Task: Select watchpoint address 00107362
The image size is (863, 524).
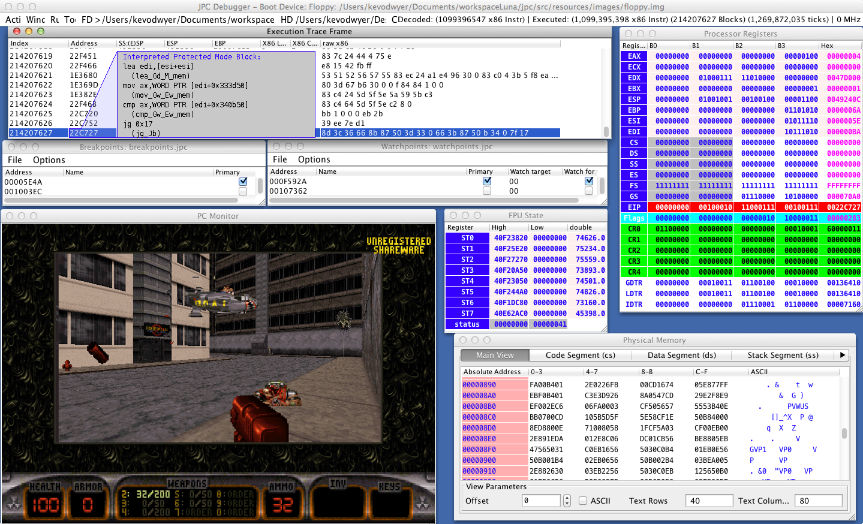Action: pos(288,191)
